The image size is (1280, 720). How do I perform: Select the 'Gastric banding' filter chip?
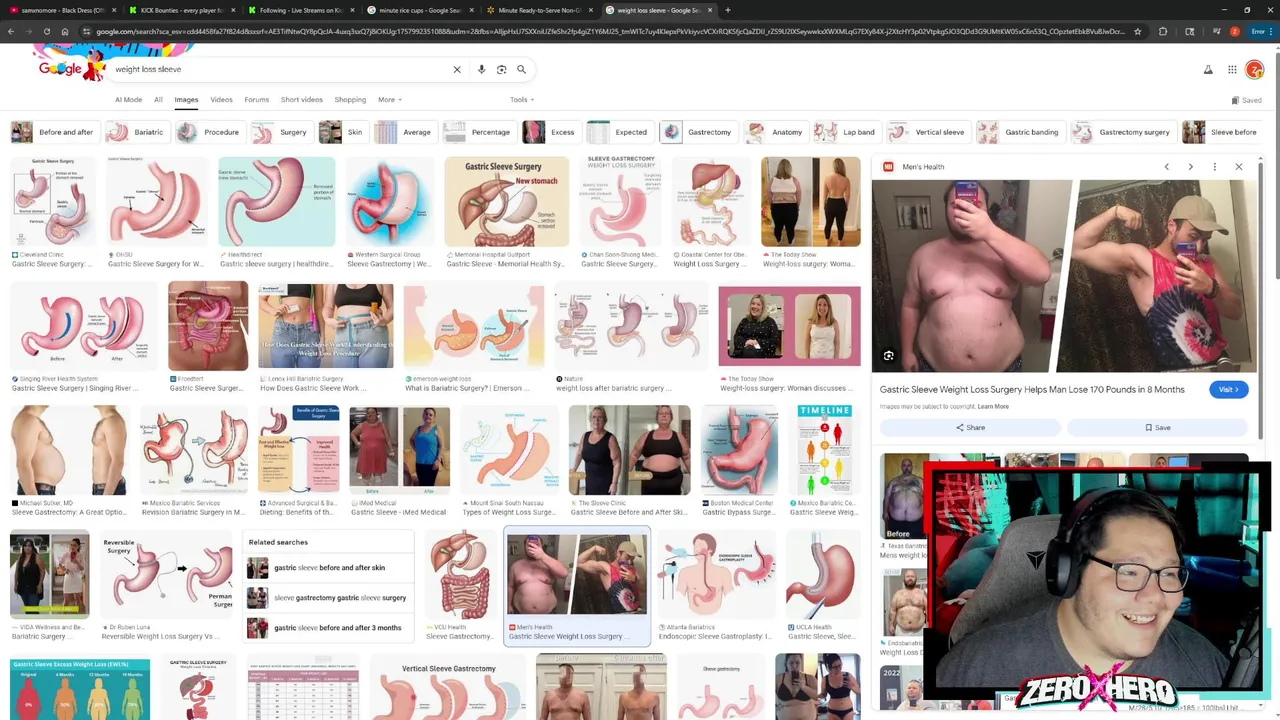(x=1019, y=132)
